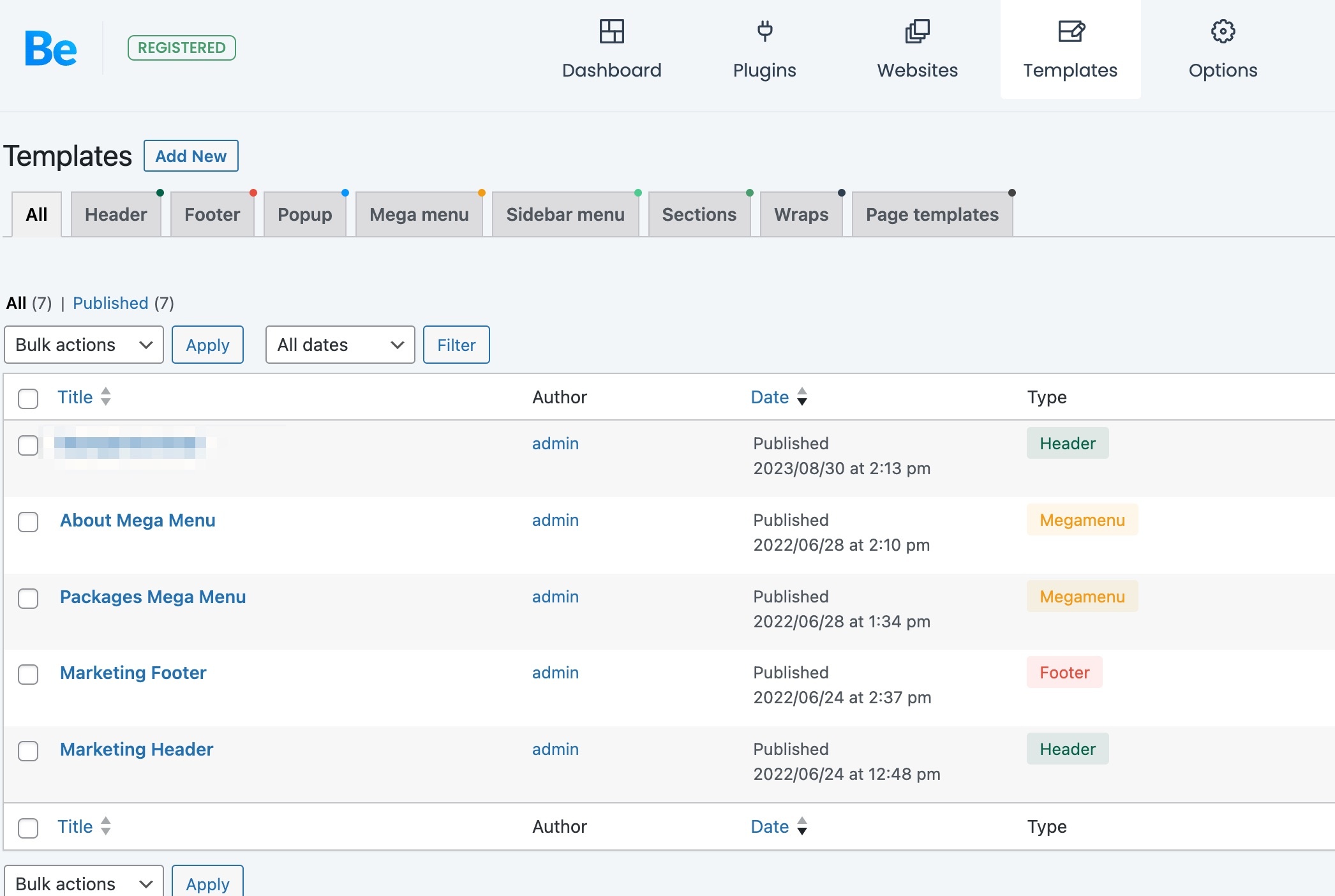The image size is (1335, 896).
Task: Open the Plugins panel
Action: [765, 47]
